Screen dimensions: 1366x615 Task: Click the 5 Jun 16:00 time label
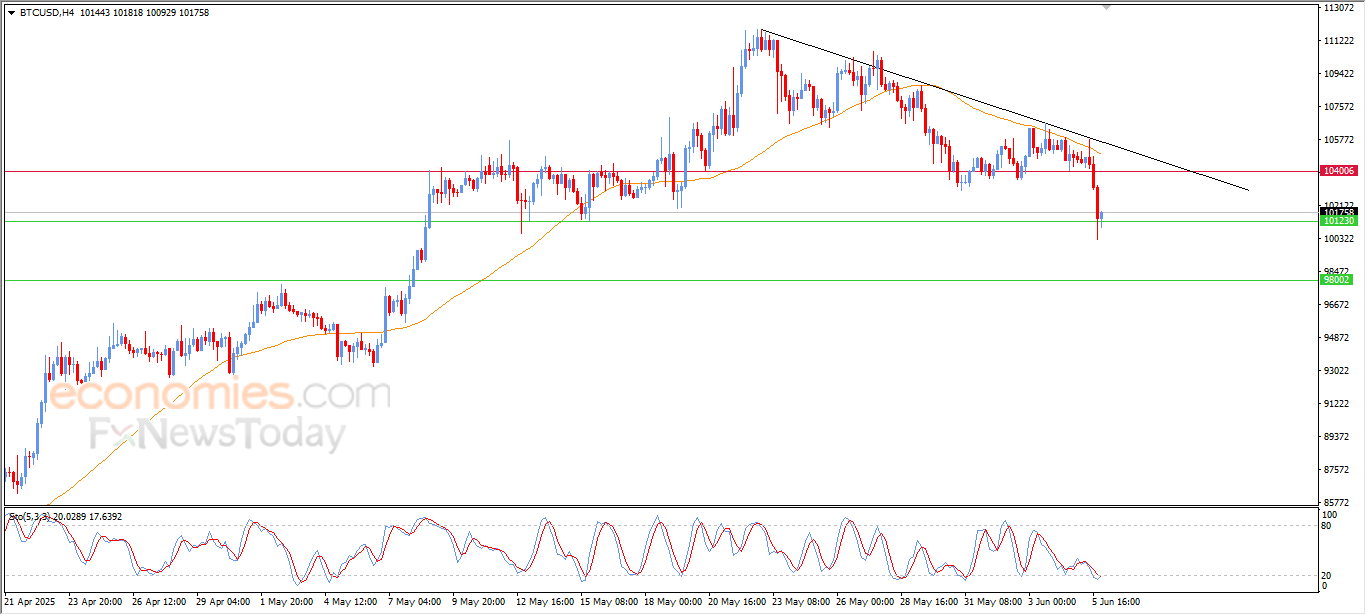pos(1117,602)
